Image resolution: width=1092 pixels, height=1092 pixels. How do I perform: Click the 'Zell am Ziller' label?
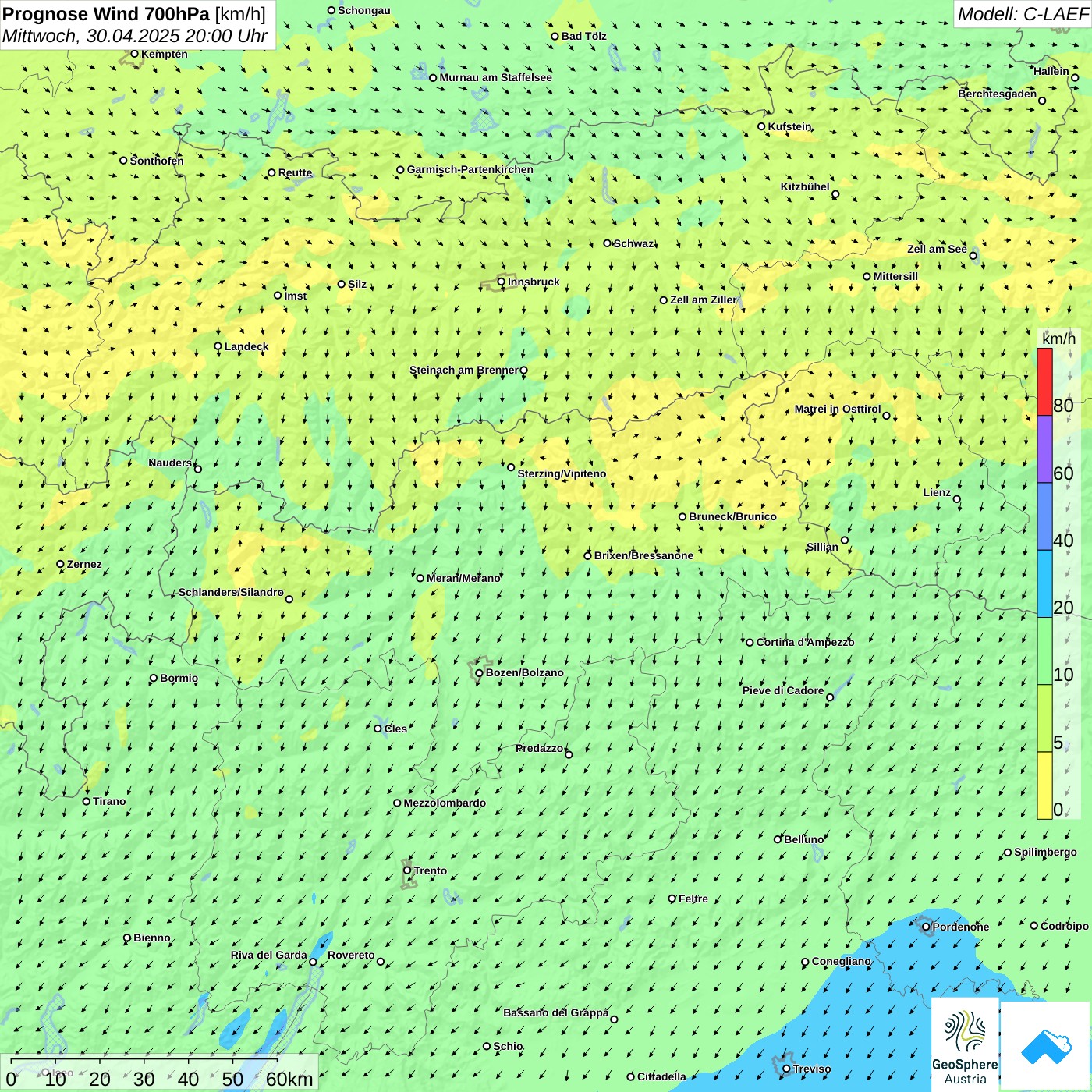click(x=704, y=300)
